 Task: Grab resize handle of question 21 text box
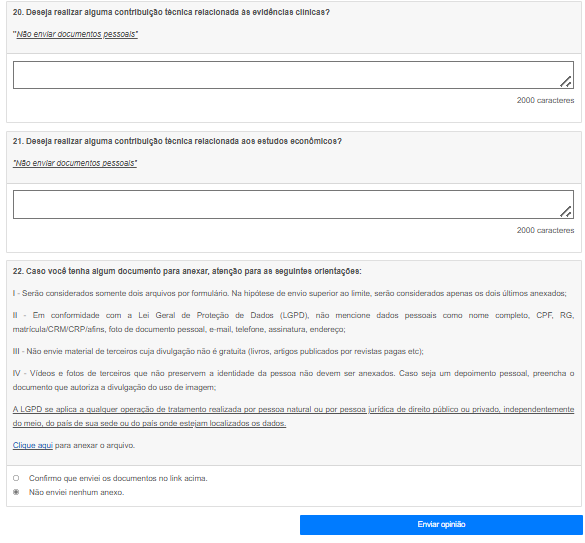(566, 211)
